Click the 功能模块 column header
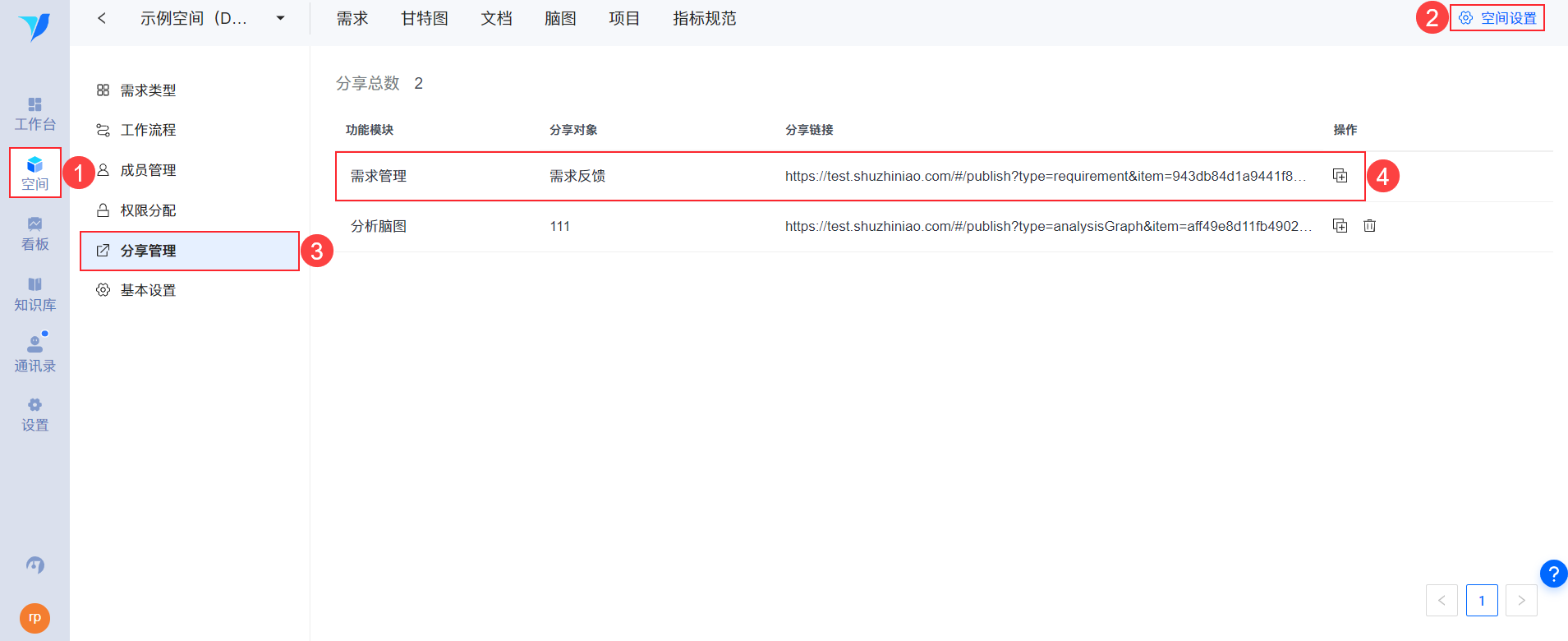Image resolution: width=1568 pixels, height=641 pixels. point(370,130)
